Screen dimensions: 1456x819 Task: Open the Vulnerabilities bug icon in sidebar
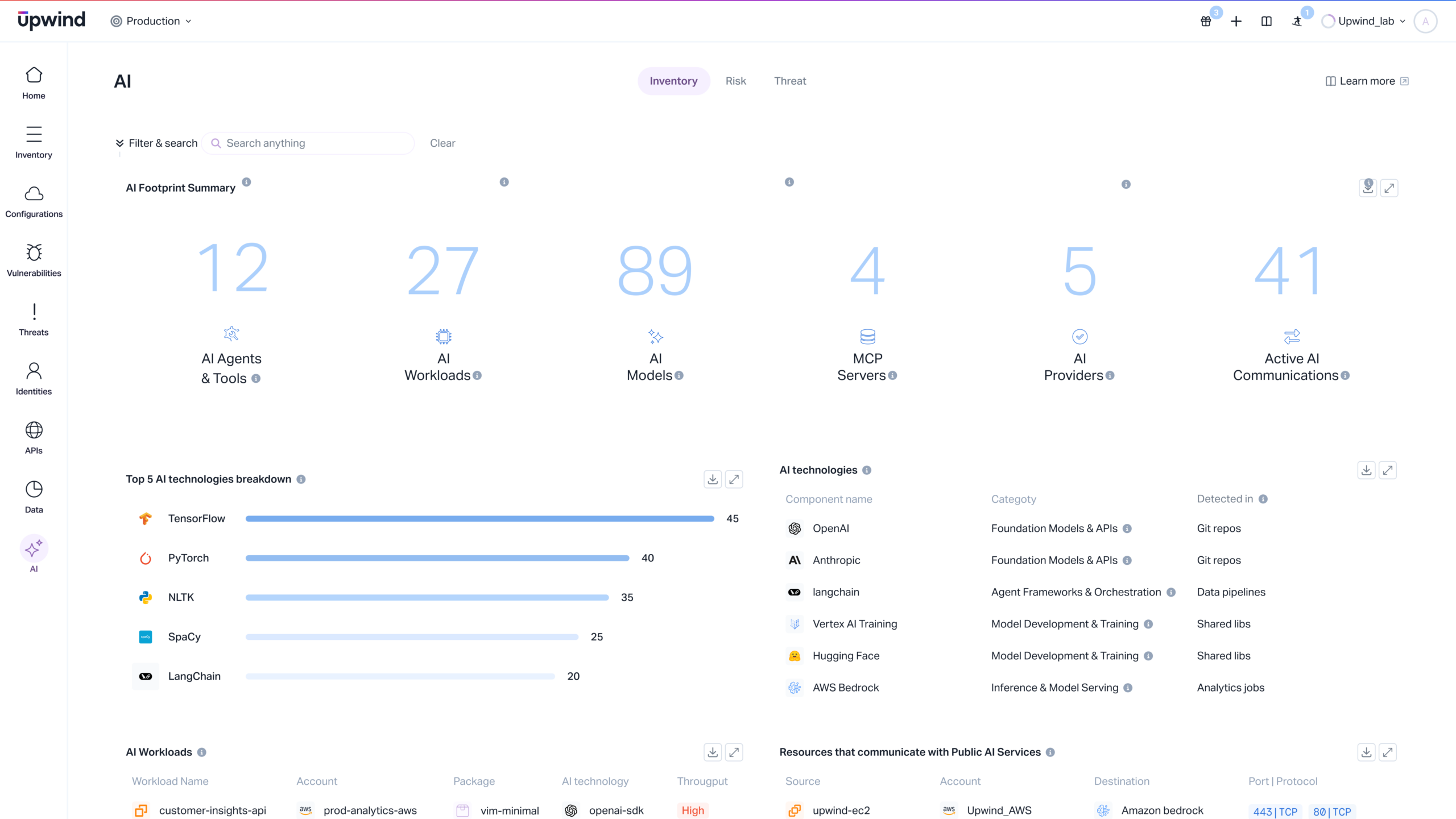(x=34, y=253)
